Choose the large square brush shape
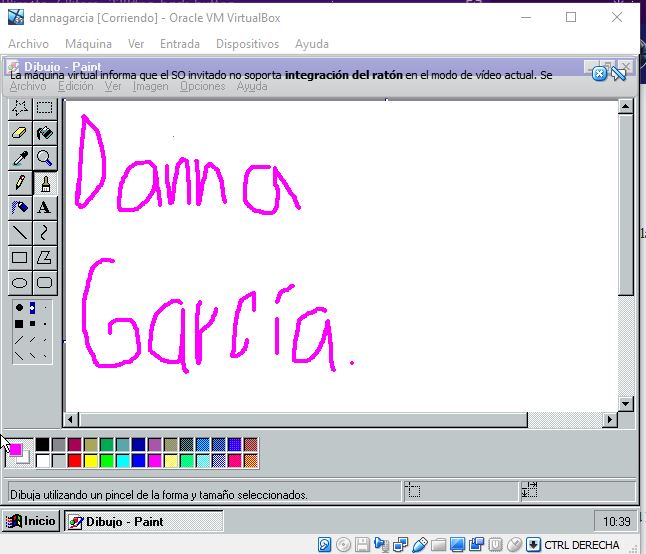Screen dimensions: 646x554 19,324
